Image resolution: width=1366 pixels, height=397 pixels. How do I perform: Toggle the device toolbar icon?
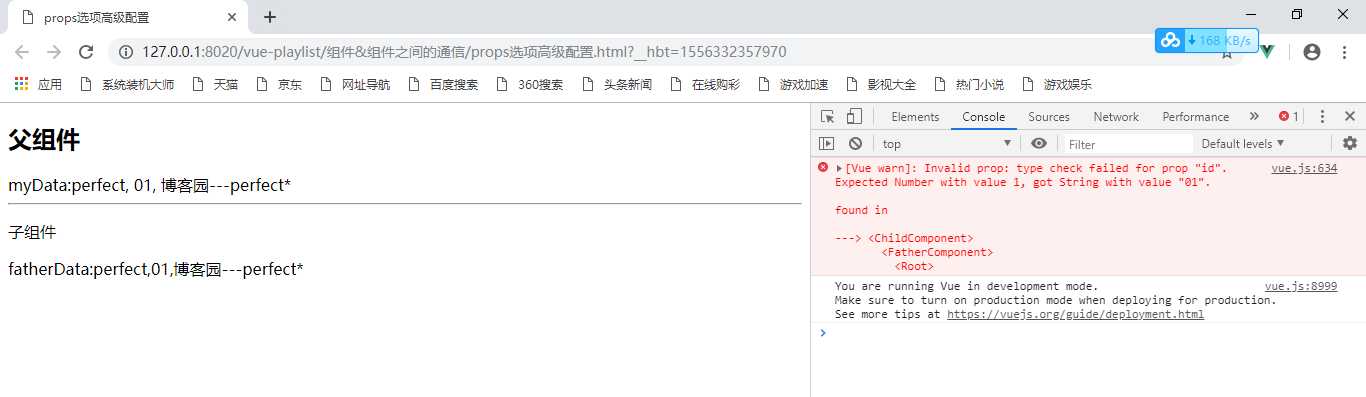point(854,116)
